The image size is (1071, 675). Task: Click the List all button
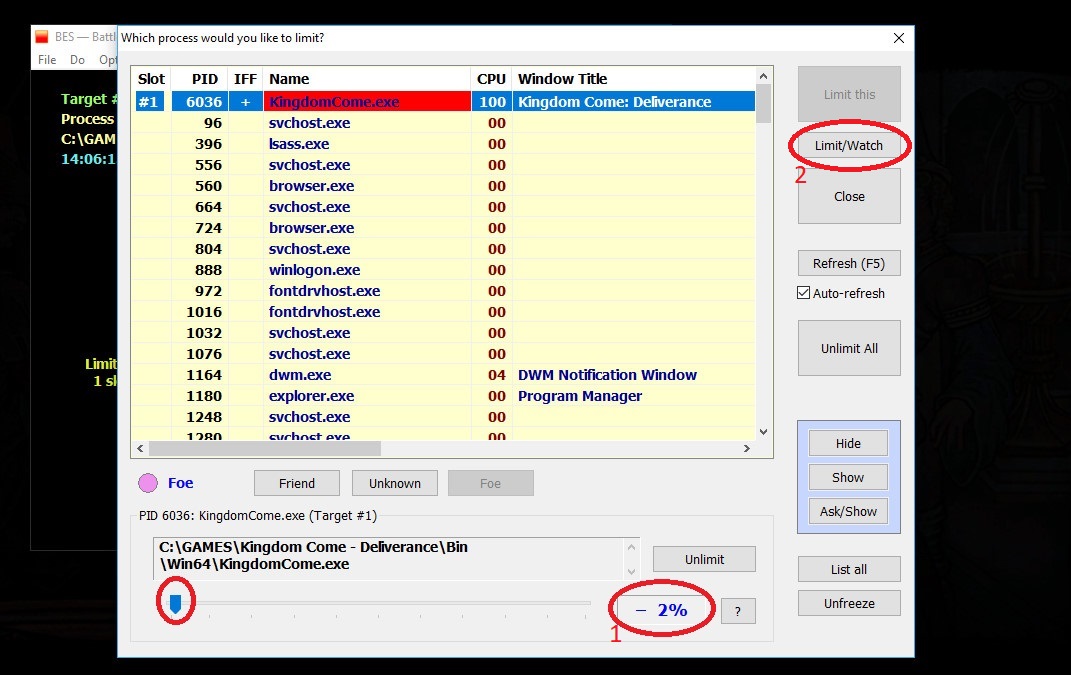[849, 569]
